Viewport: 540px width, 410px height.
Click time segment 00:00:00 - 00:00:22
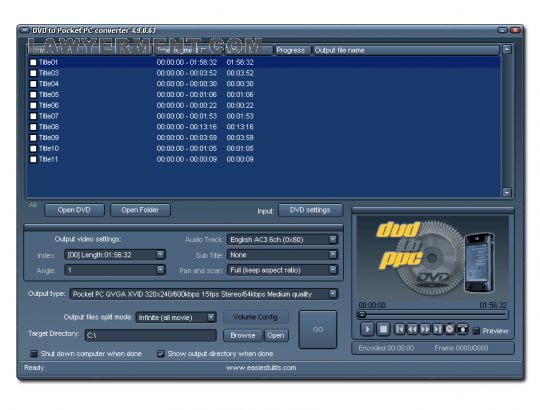coord(187,105)
